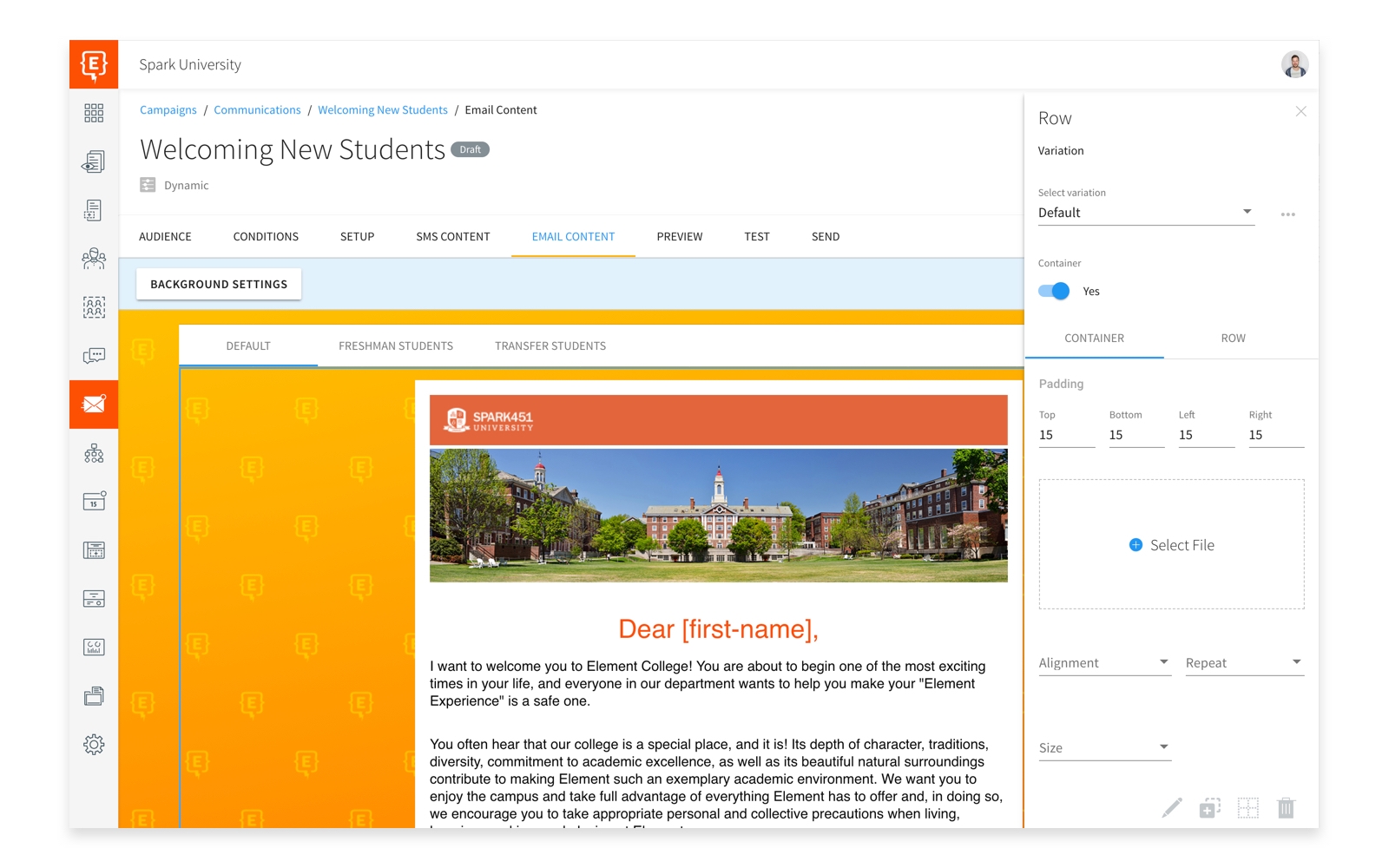Screen dimensions: 1389x868
Task: Click the duplicate row icon with plus
Action: click(x=1210, y=808)
